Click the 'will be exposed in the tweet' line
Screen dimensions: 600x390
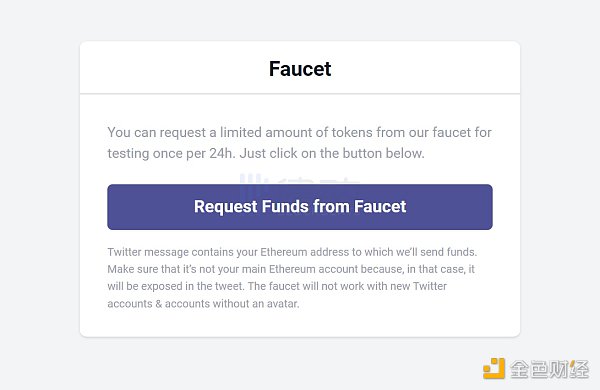pyautogui.click(x=277, y=286)
